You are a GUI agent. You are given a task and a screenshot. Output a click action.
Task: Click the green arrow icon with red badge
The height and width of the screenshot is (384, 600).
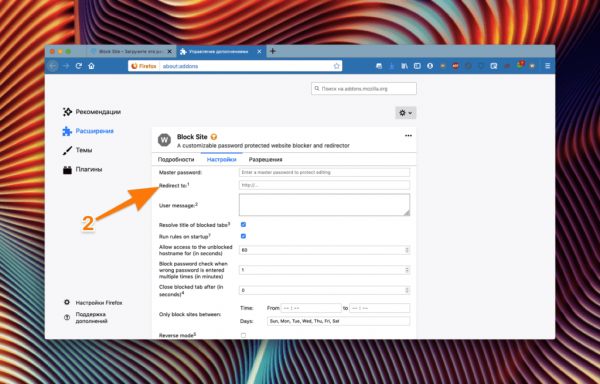520,65
